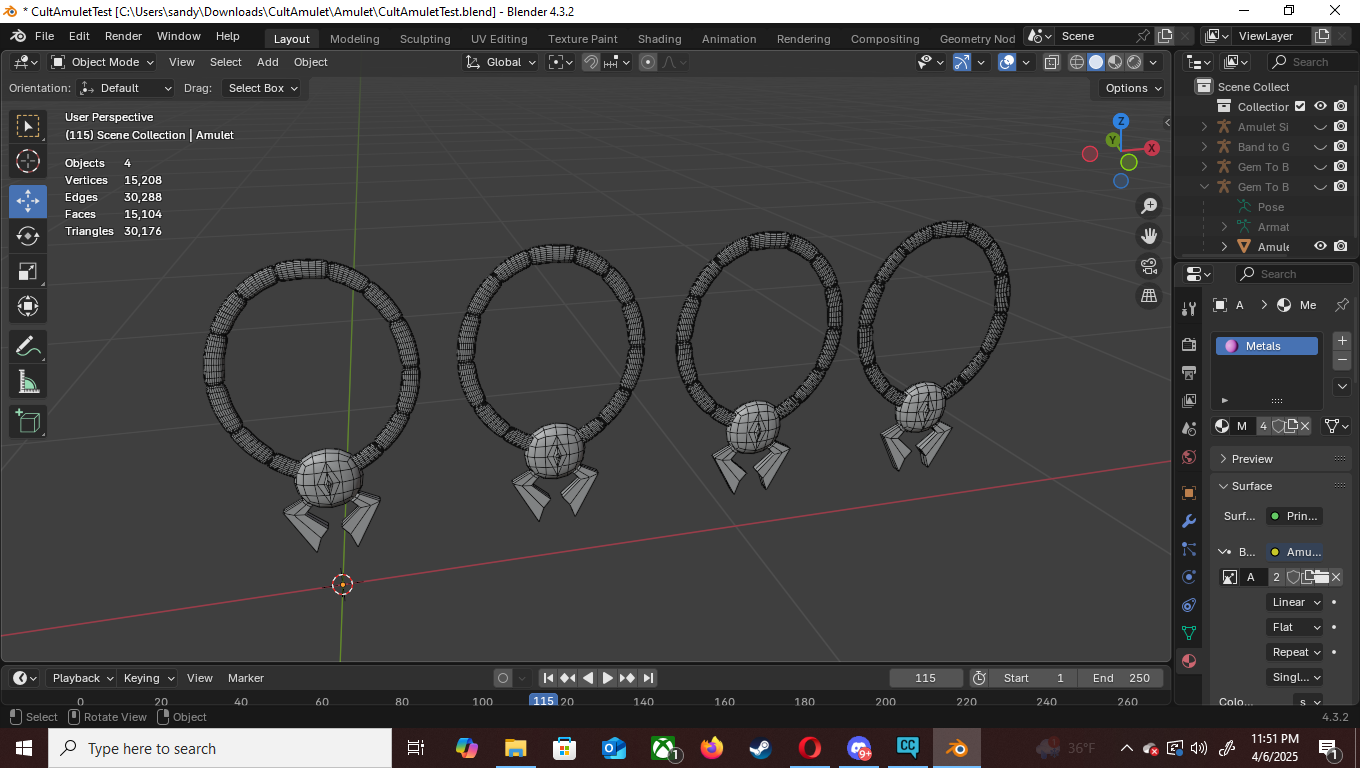Activate the 3D Cursor tool
Viewport: 1360px width, 768px height.
pyautogui.click(x=28, y=161)
